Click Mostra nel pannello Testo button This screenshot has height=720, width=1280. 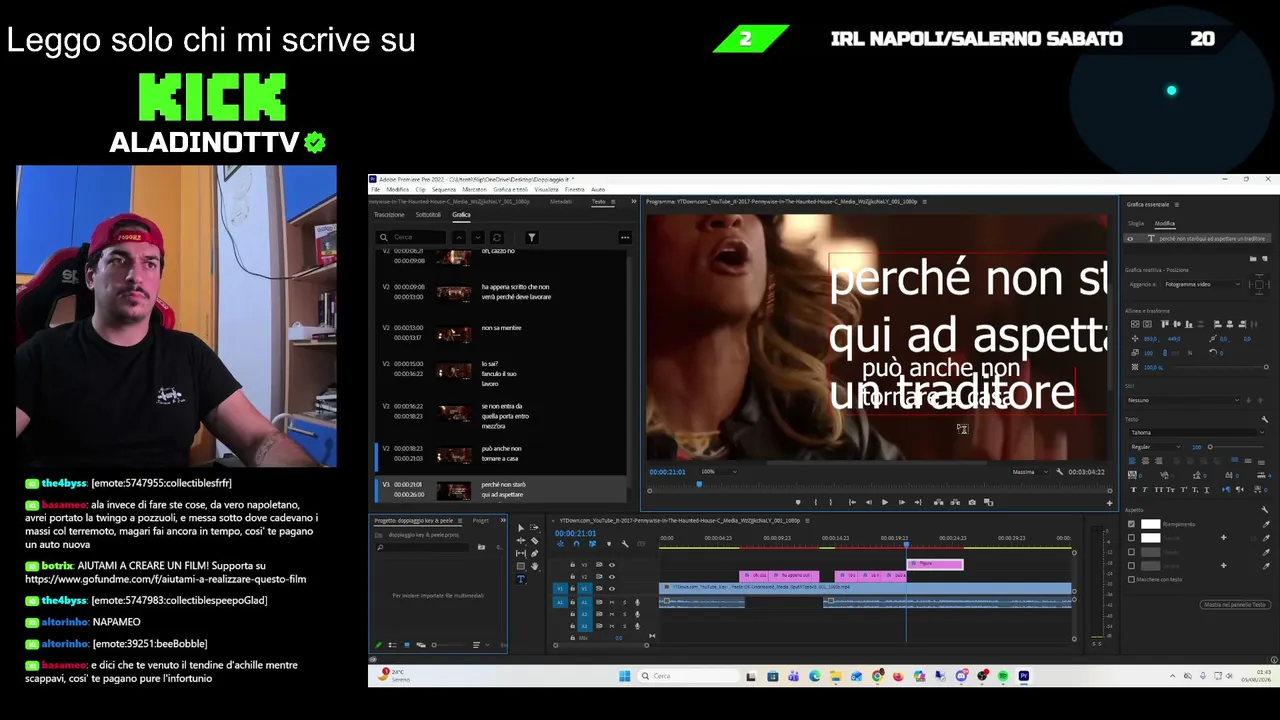click(x=1235, y=605)
